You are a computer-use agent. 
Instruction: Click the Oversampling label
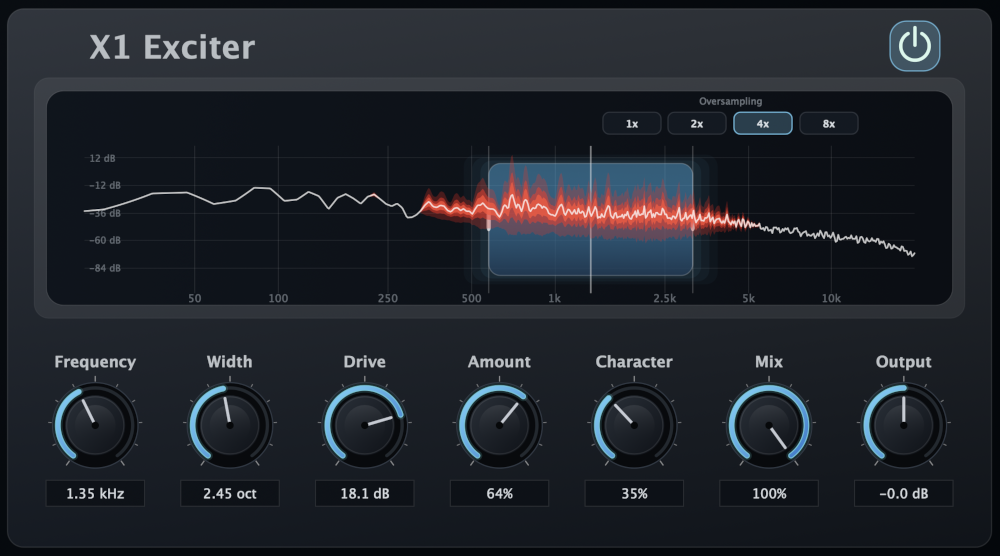(730, 101)
